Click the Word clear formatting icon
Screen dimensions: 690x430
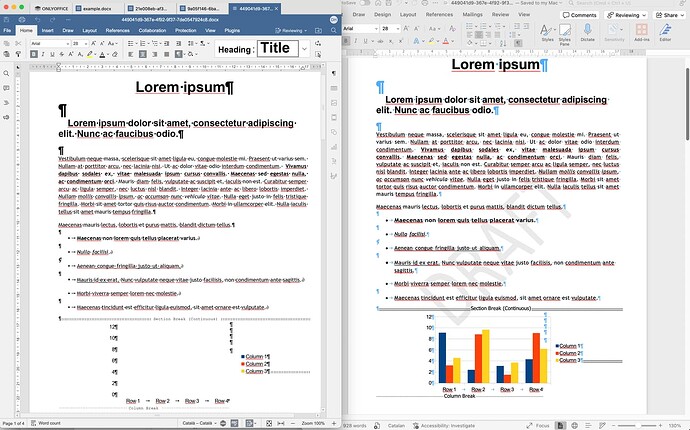(452, 29)
